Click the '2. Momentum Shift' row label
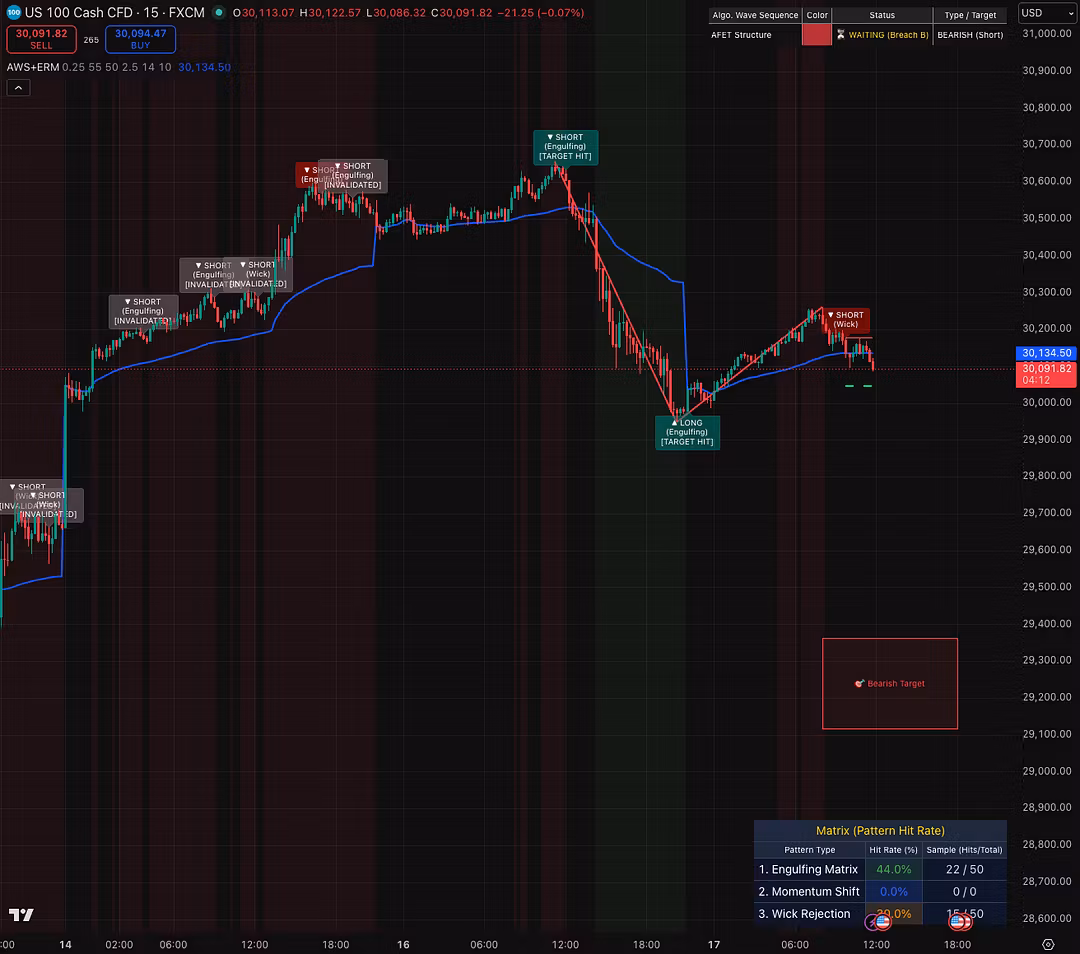 click(x=809, y=892)
